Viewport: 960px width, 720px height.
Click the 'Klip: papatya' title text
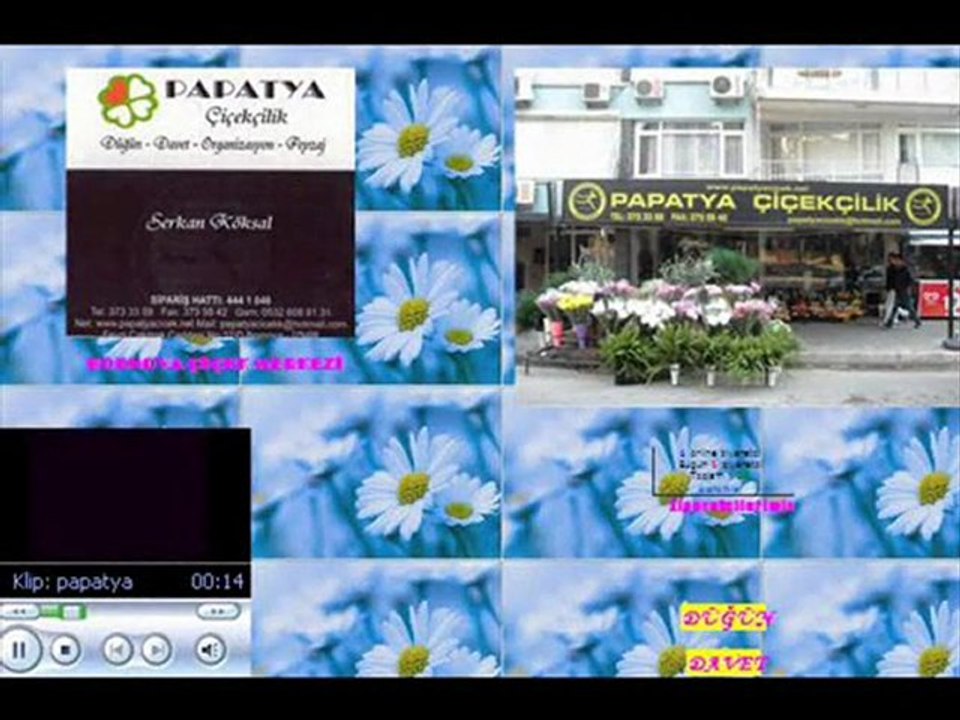(x=72, y=581)
